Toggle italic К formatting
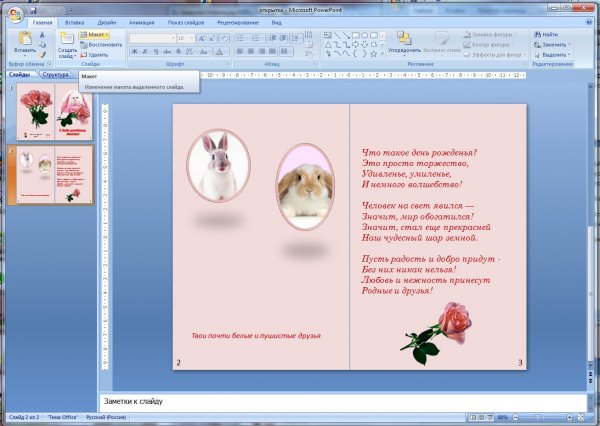600x426 pixels. point(143,51)
